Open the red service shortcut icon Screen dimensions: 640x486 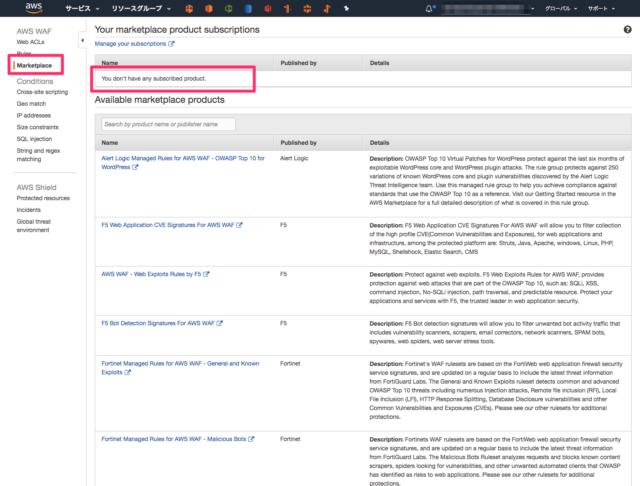(x=268, y=8)
